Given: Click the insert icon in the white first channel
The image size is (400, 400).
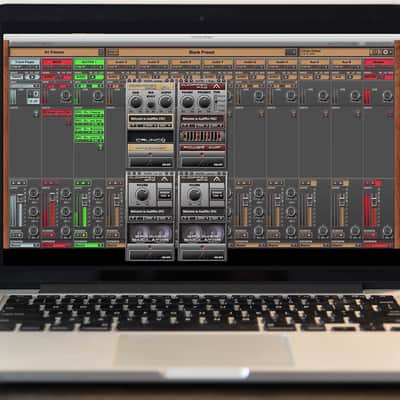Looking at the screenshot, I should pos(36,114).
